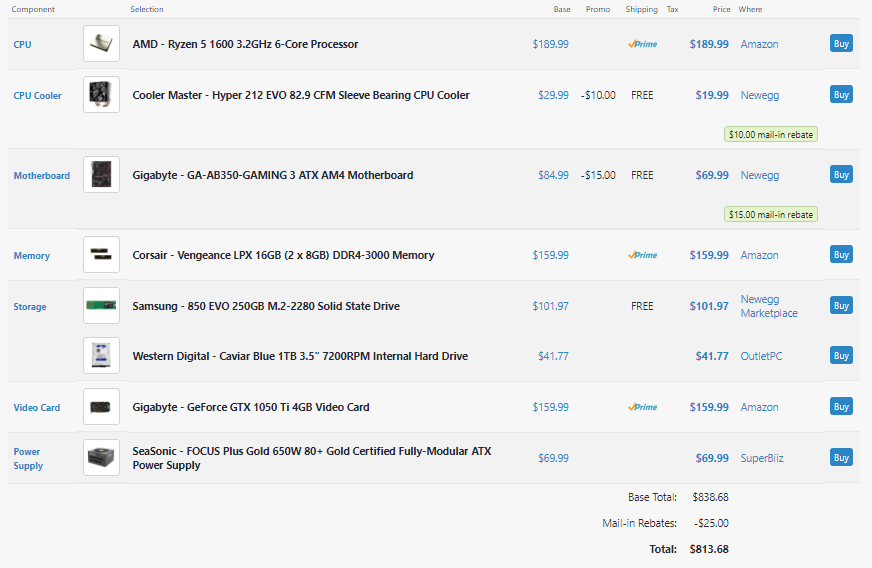The width and height of the screenshot is (872, 568).
Task: Buy the GTX 1050 Ti video card
Action: pos(841,407)
